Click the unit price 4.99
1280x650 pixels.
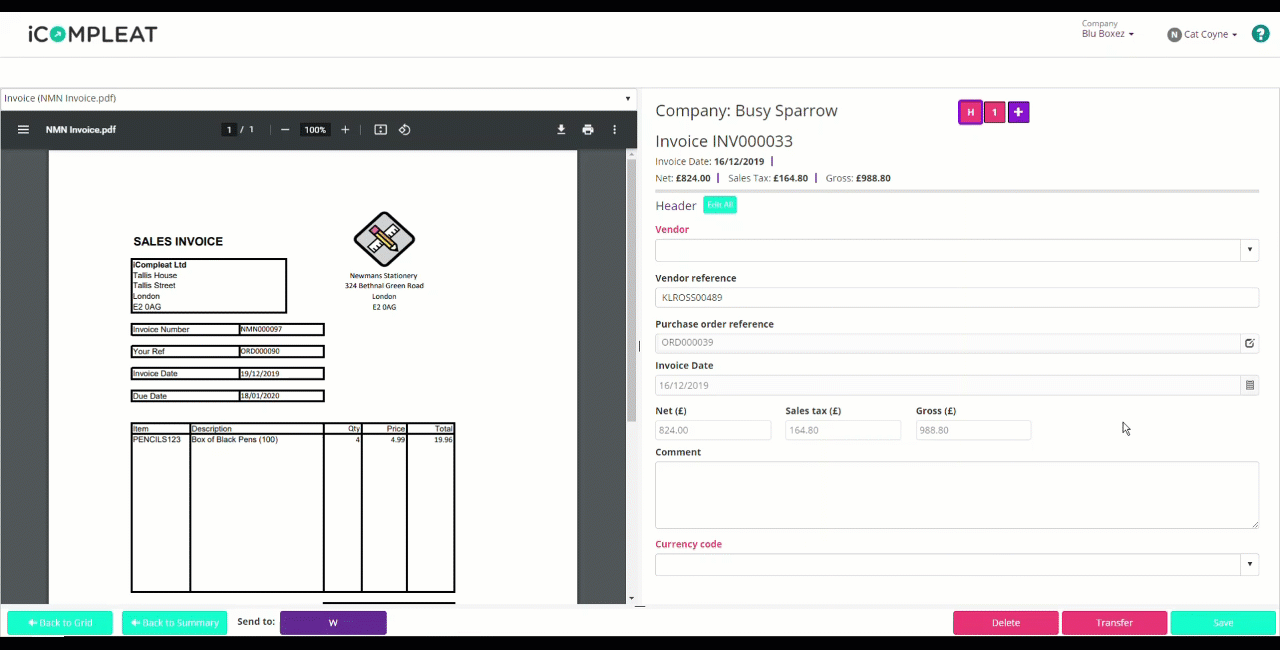(x=397, y=440)
